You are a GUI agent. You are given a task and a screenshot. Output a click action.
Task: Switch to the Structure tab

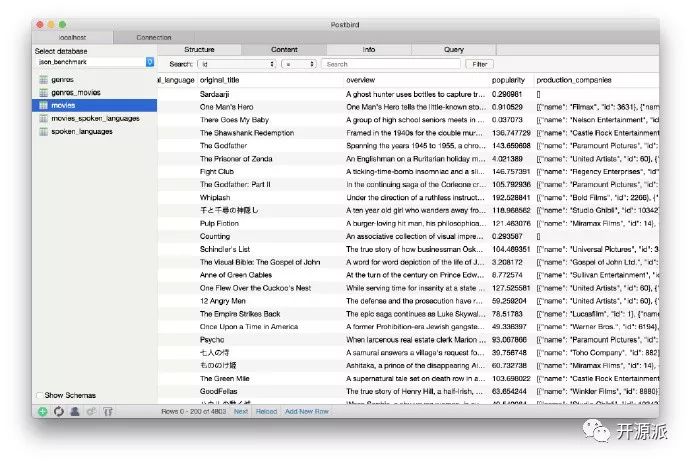199,50
